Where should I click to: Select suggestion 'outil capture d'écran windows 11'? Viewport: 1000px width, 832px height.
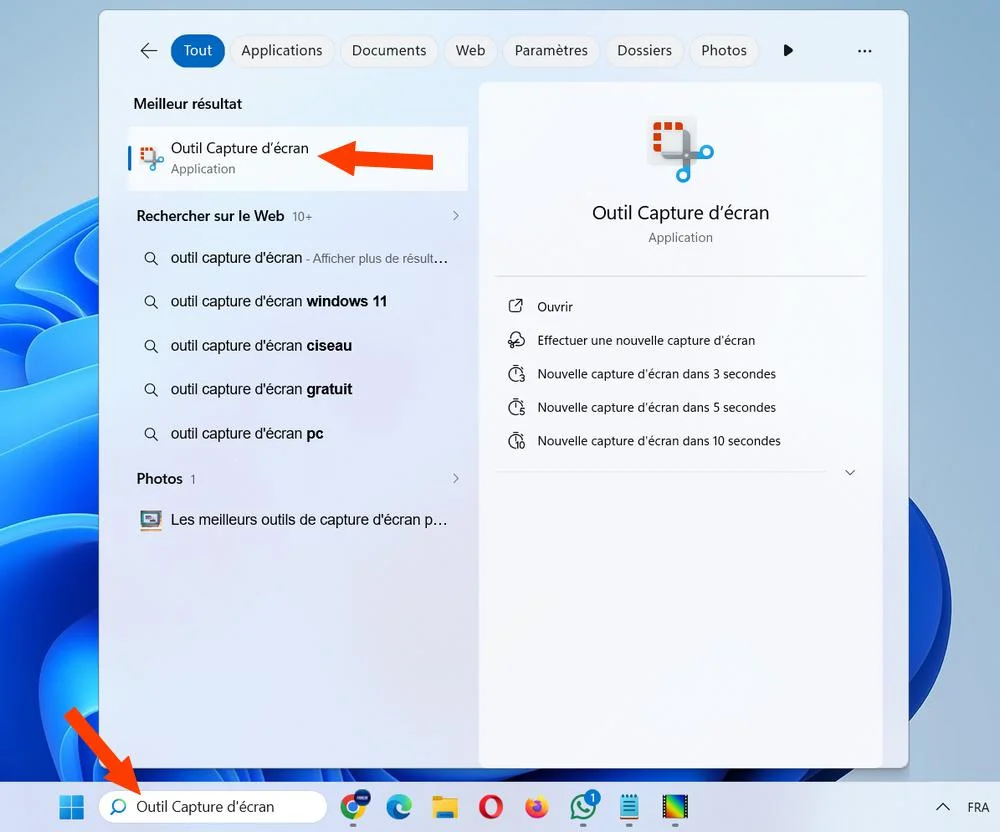[x=298, y=302]
